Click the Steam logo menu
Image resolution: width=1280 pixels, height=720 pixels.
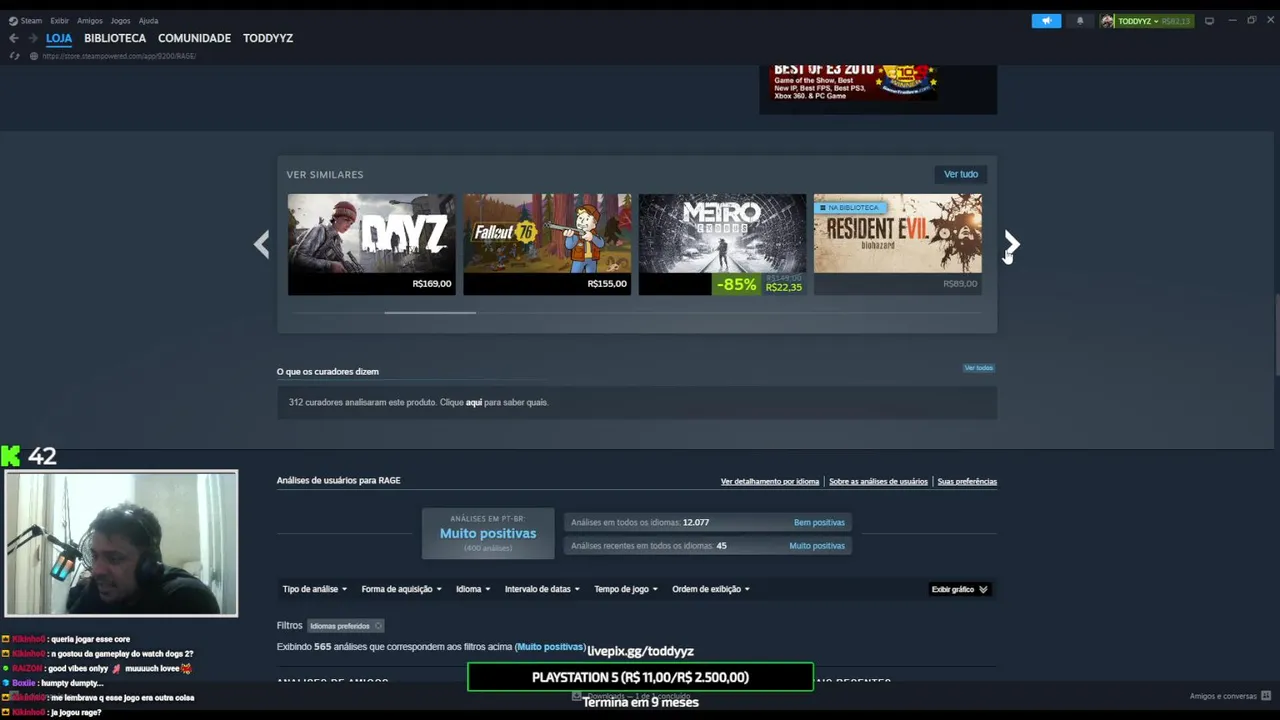click(x=26, y=20)
